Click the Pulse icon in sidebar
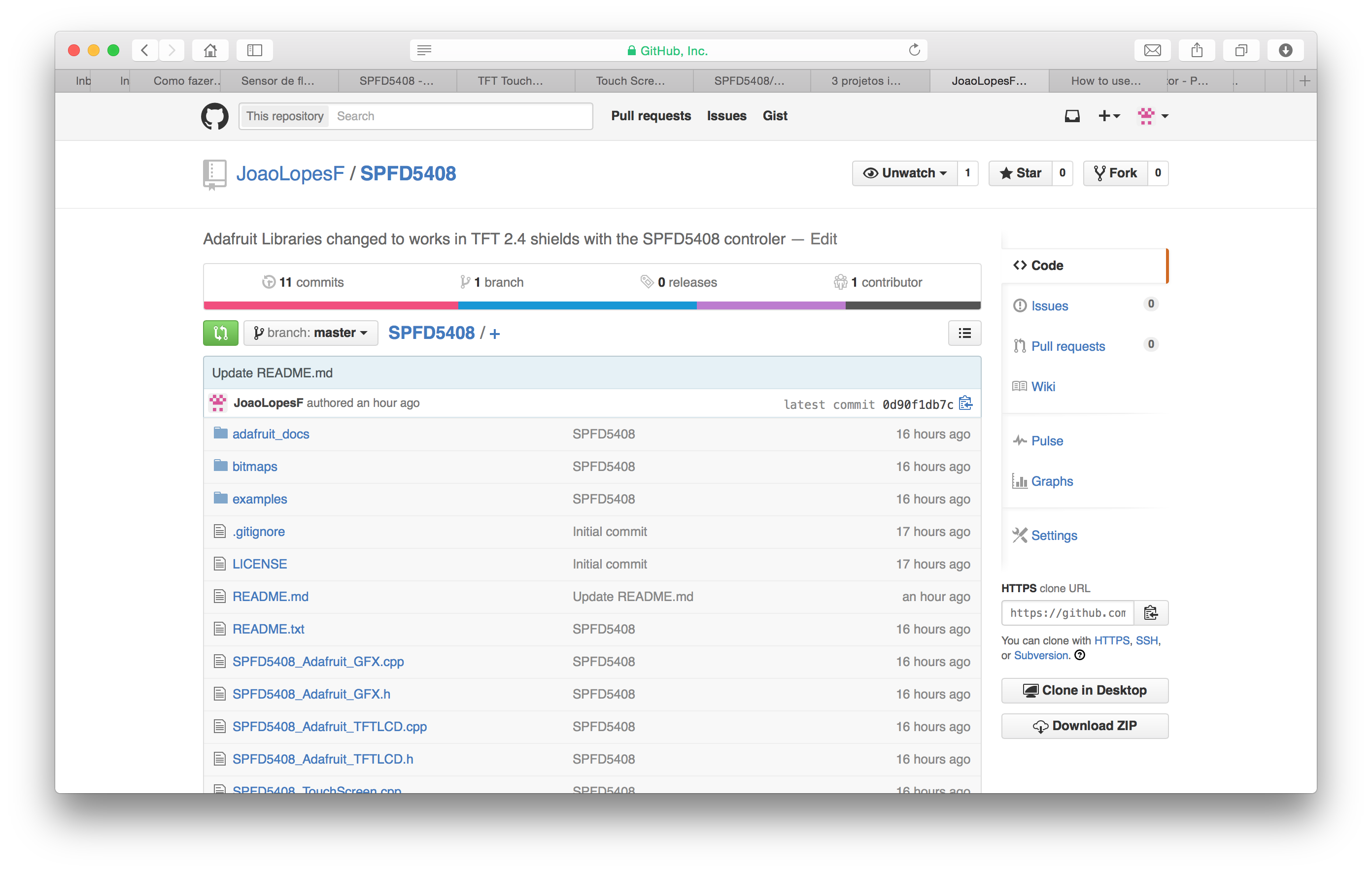This screenshot has height=872, width=1372. pyautogui.click(x=1020, y=440)
